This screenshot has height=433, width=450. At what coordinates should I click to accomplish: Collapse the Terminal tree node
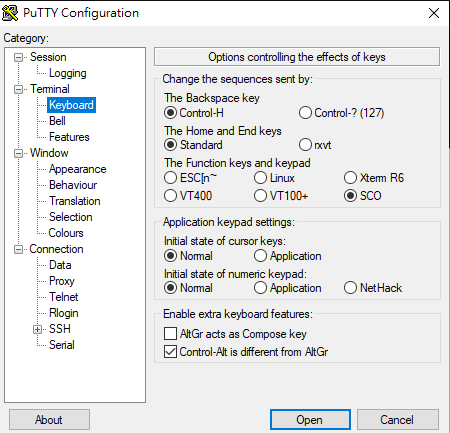click(x=18, y=89)
